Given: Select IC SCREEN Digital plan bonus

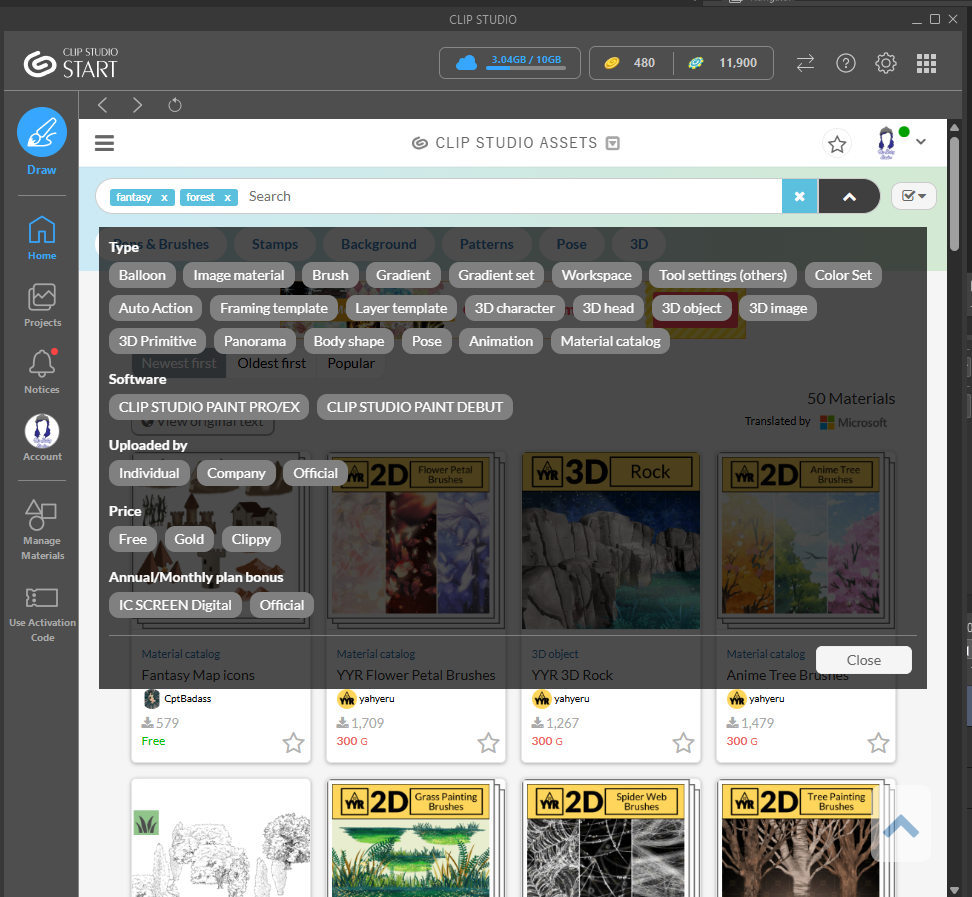Looking at the screenshot, I should click(x=175, y=606).
